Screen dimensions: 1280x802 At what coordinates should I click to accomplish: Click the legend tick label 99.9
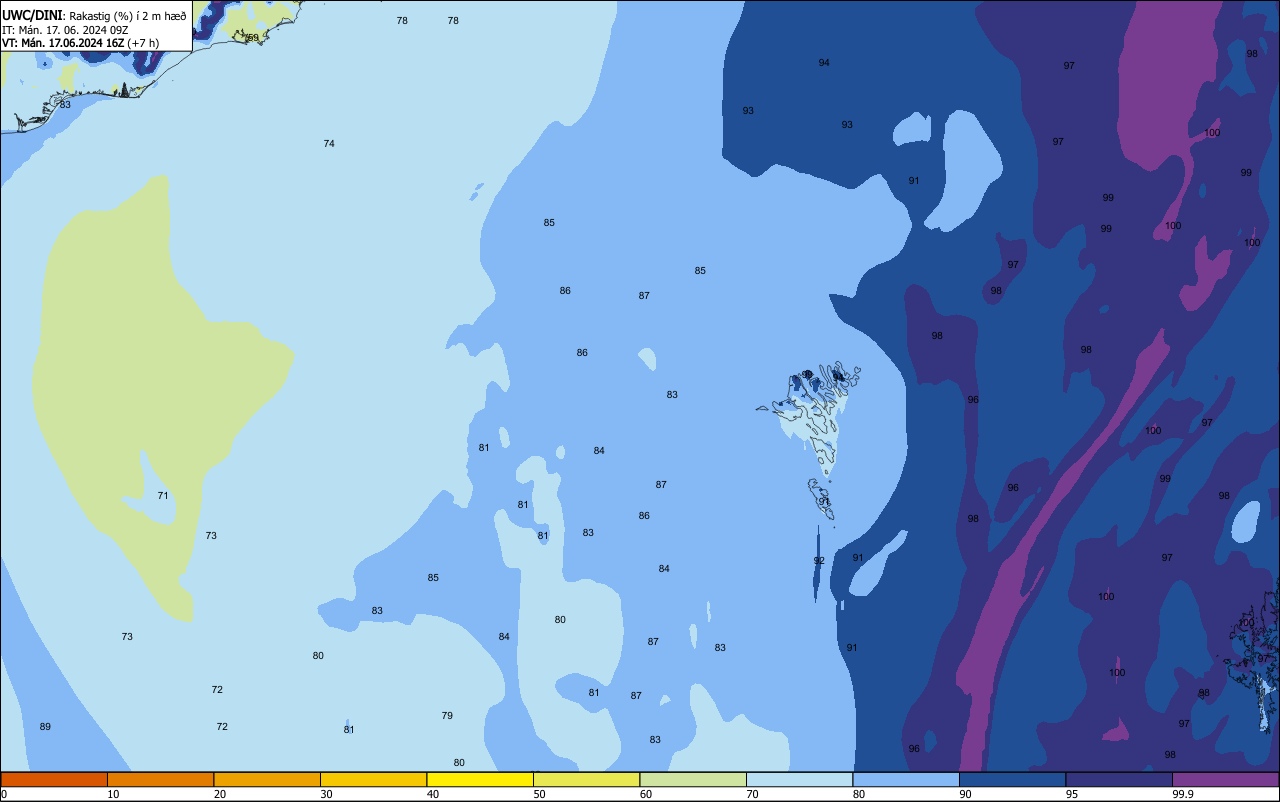pos(1183,794)
